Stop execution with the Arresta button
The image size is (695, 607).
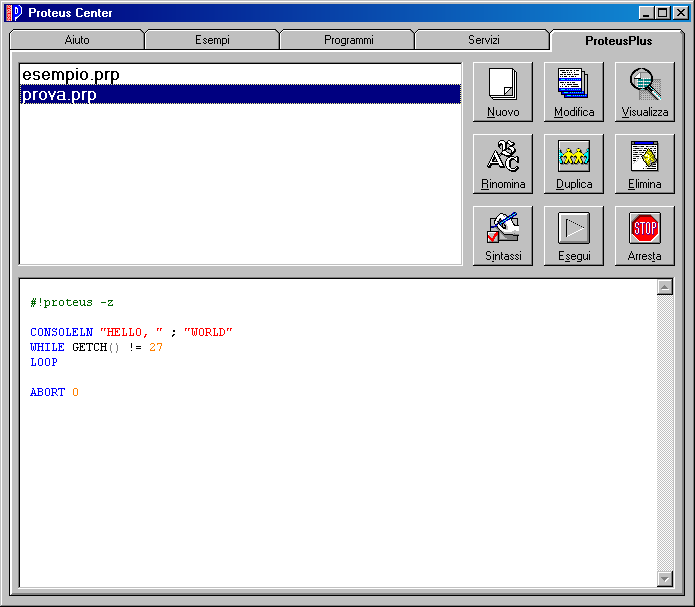[x=644, y=236]
